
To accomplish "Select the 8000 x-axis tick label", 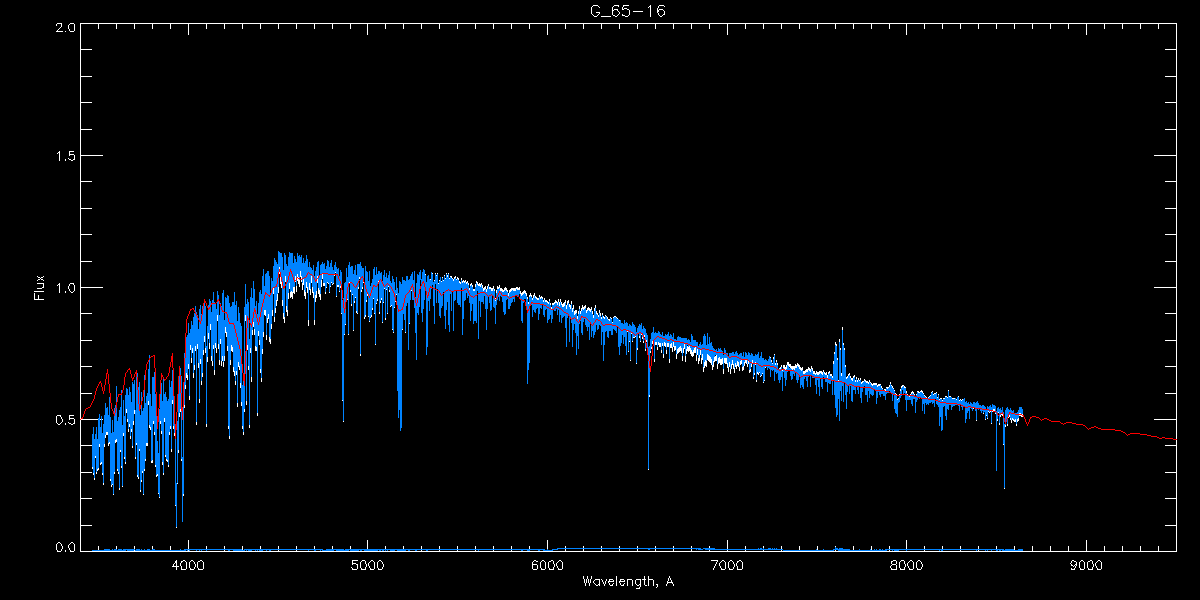I will tap(906, 564).
